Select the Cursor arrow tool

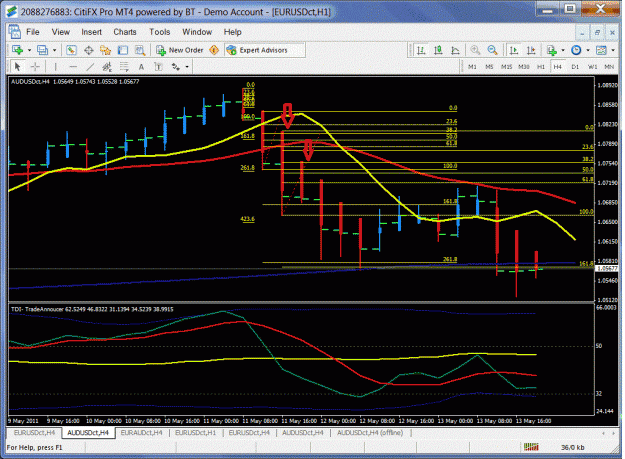(x=17, y=67)
